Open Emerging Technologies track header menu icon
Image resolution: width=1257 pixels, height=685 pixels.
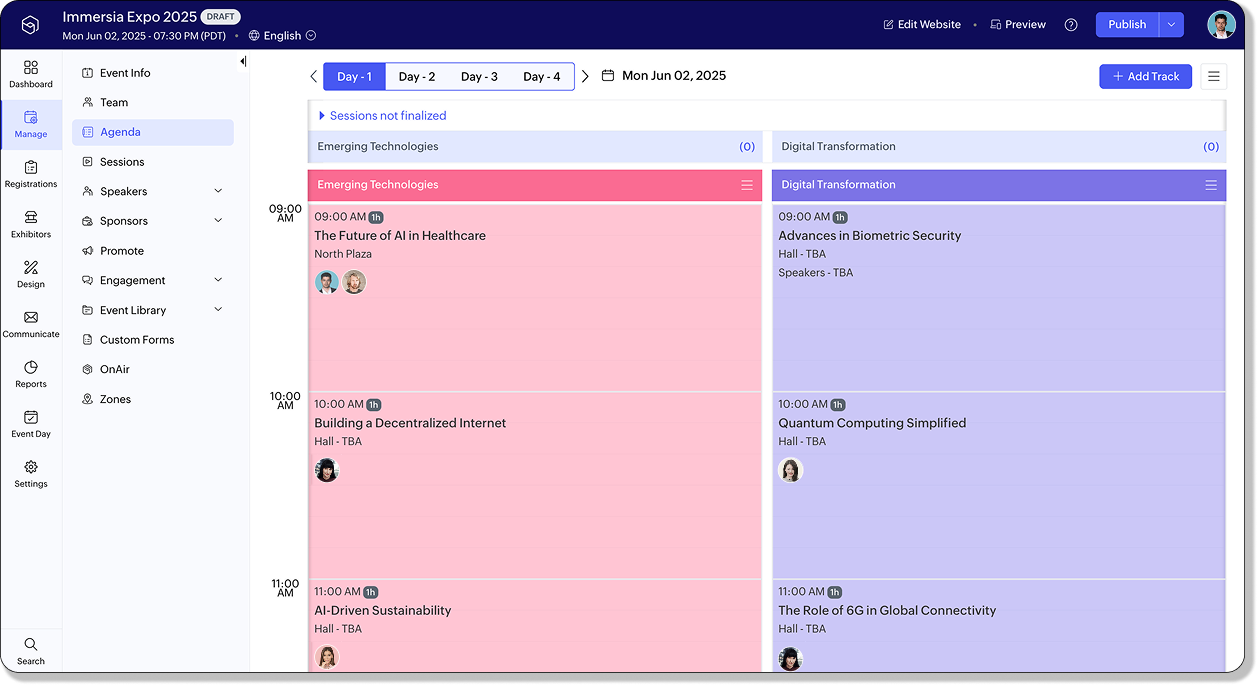click(746, 185)
